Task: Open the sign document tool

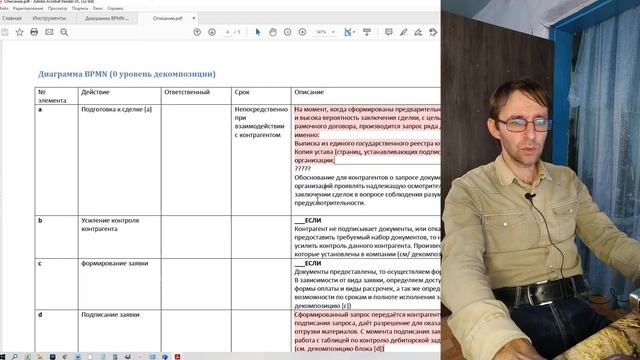Action: (x=418, y=32)
